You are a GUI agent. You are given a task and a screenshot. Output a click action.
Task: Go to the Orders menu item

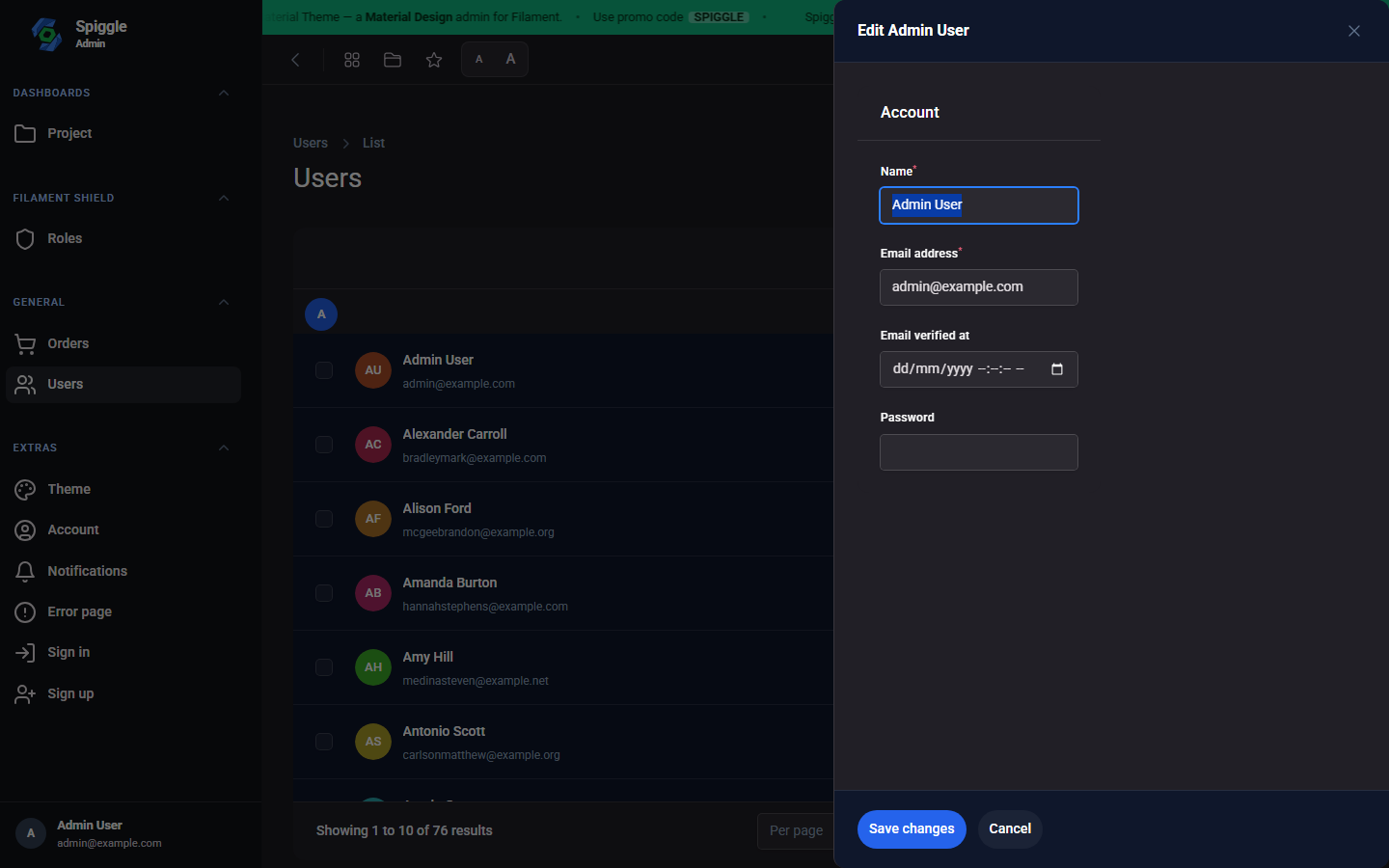pyautogui.click(x=123, y=344)
